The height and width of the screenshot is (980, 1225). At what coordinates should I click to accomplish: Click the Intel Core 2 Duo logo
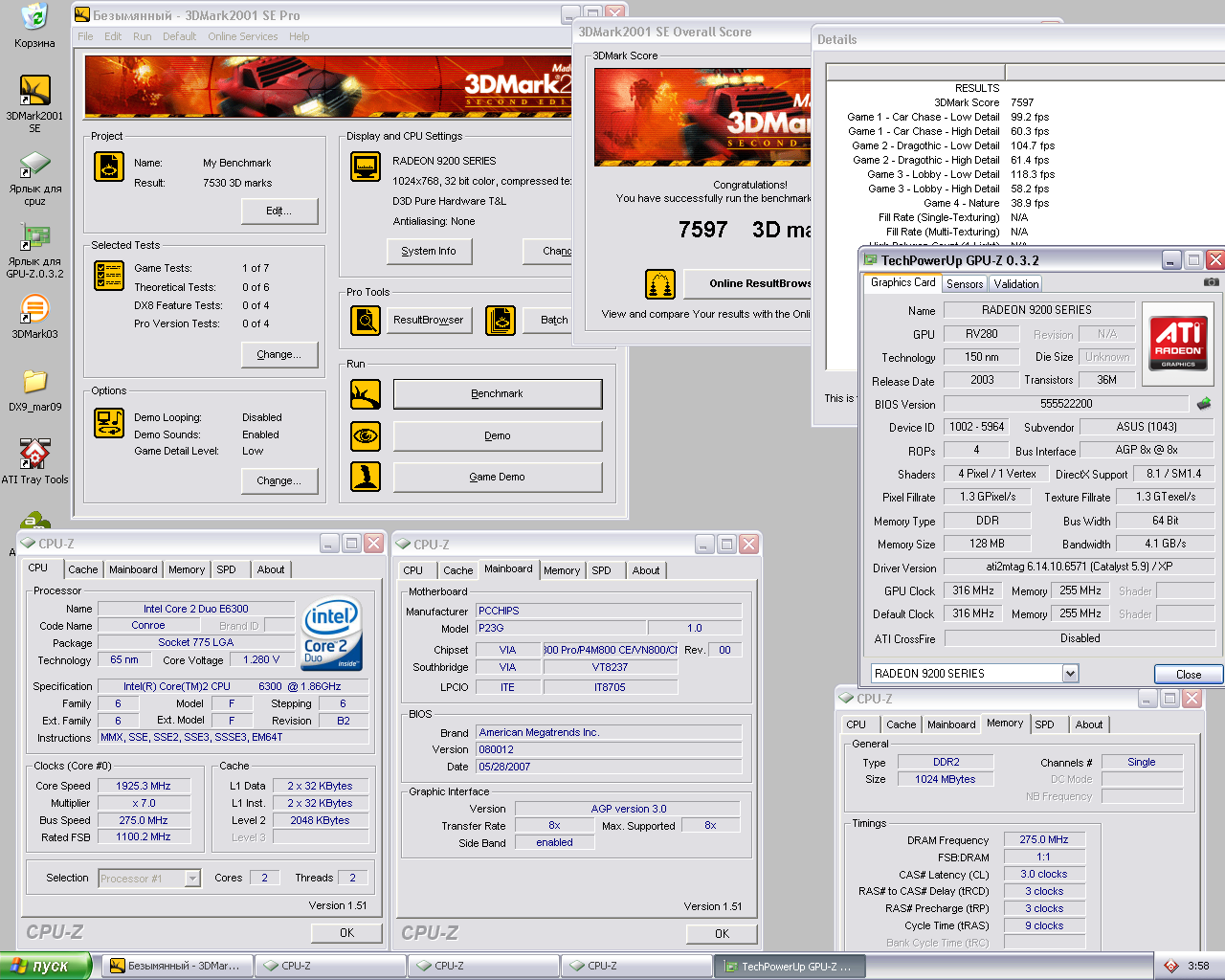click(x=332, y=634)
